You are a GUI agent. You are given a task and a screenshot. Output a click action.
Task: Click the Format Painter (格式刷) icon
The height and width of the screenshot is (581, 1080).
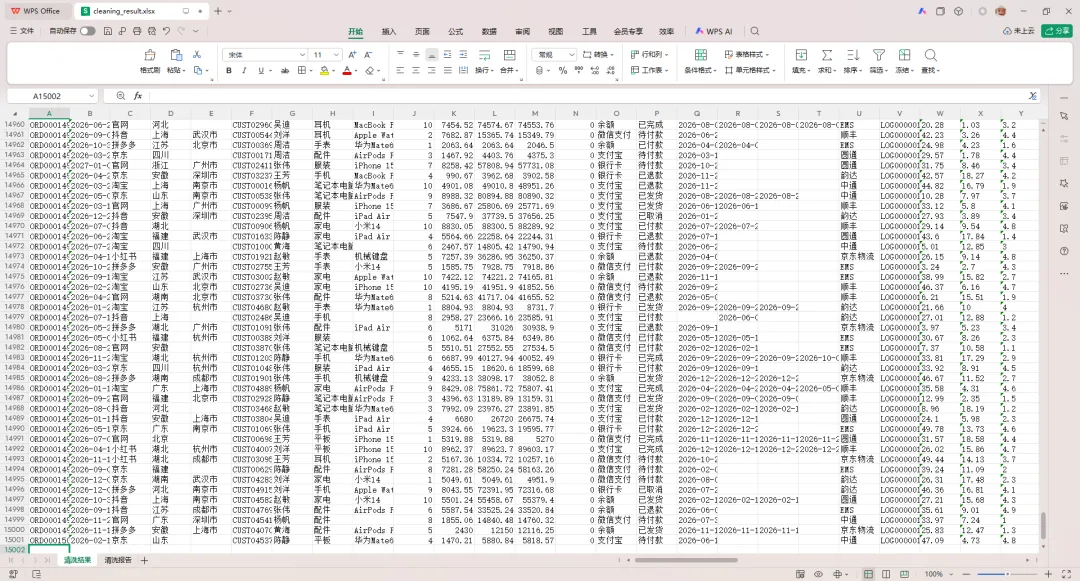pyautogui.click(x=149, y=55)
